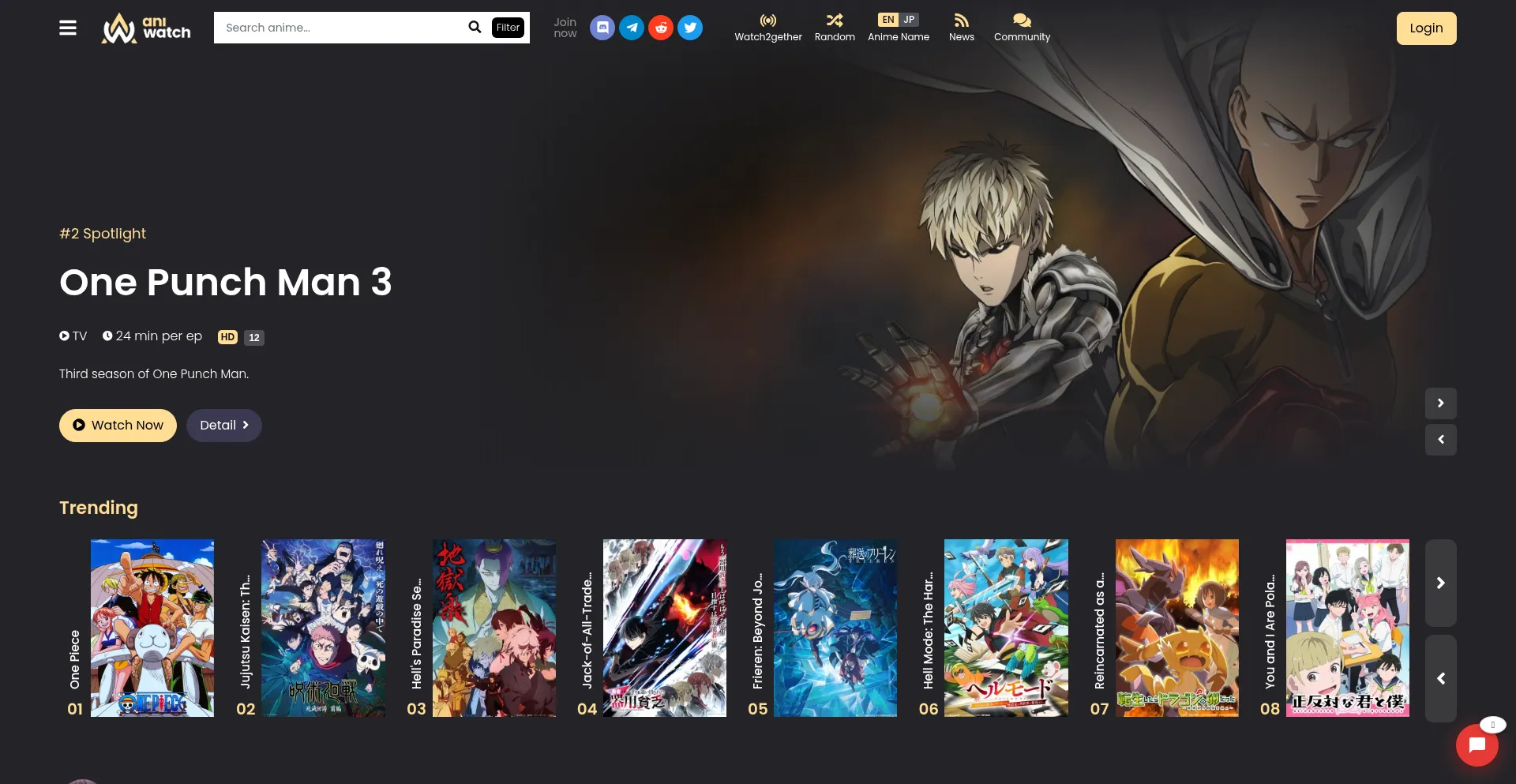Click the search magnifier icon
This screenshot has width=1516, height=784.
coord(475,27)
